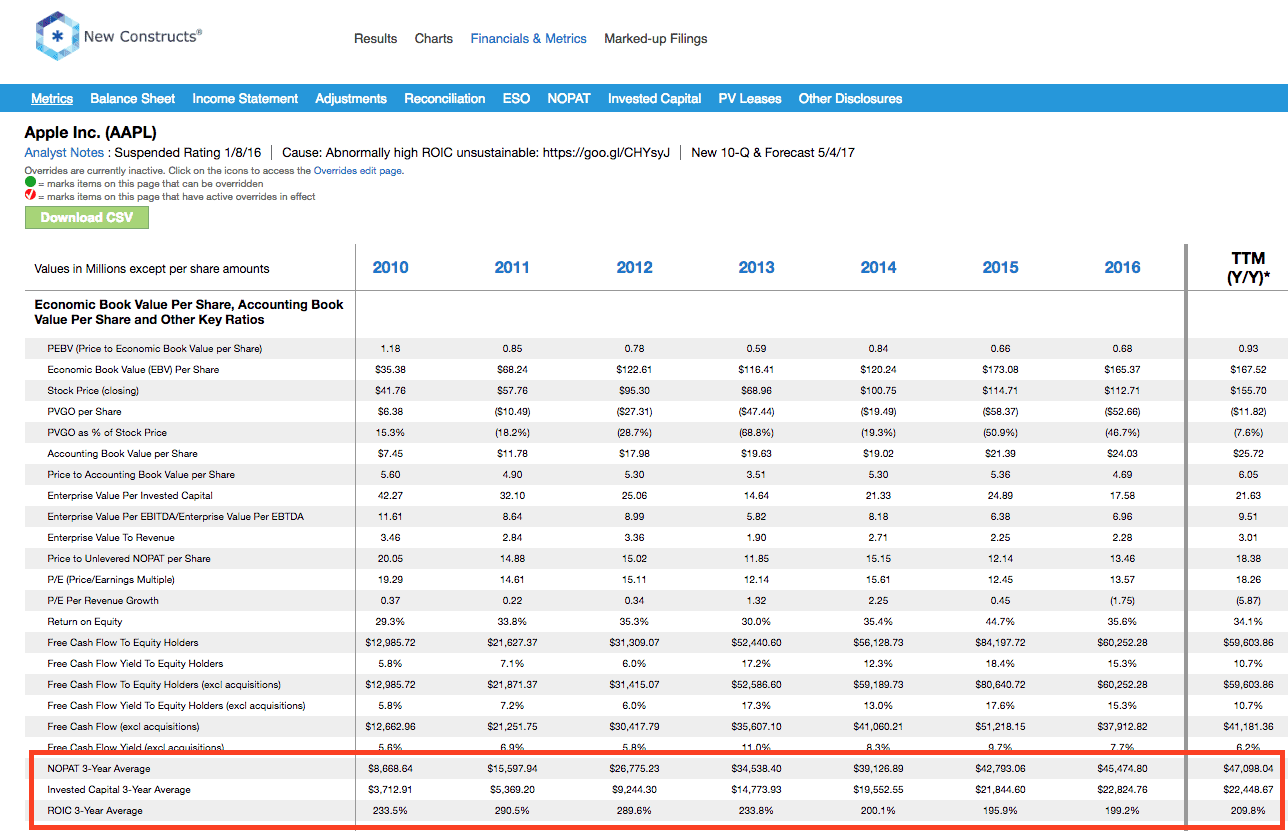
Task: Select ROIC 3-Year Average row label
Action: 95,811
